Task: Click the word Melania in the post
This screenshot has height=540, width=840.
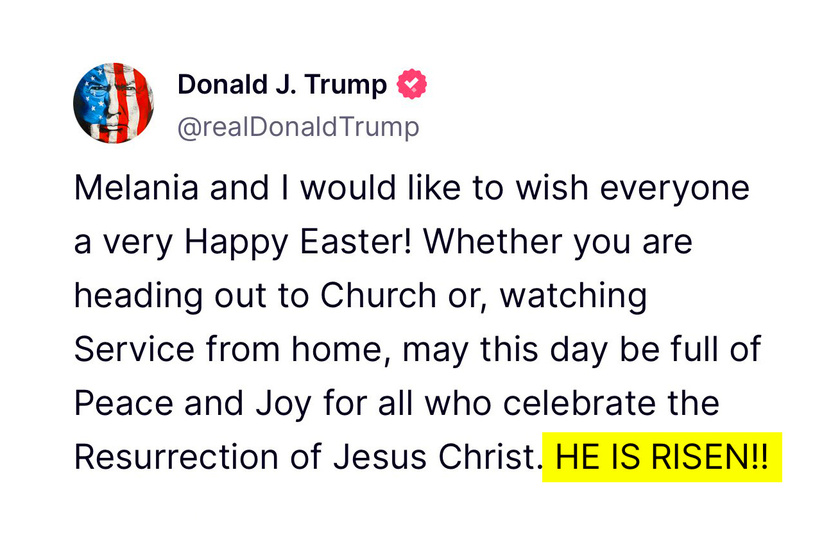Action: 136,188
